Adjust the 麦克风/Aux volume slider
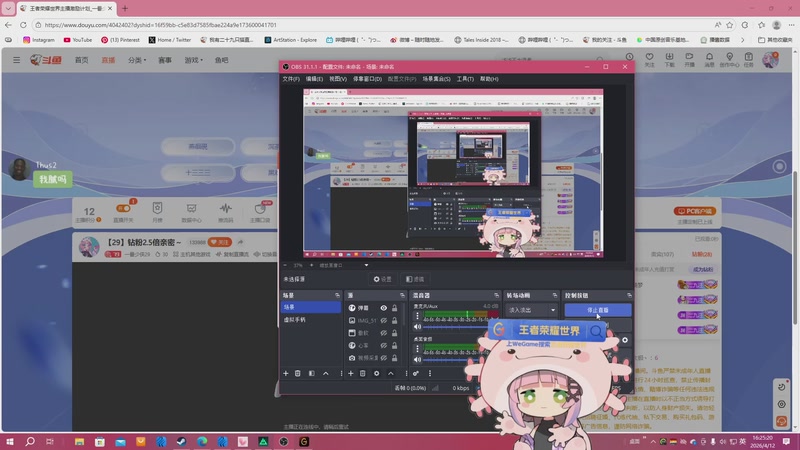Screen dimensions: 800x450 coord(455,327)
